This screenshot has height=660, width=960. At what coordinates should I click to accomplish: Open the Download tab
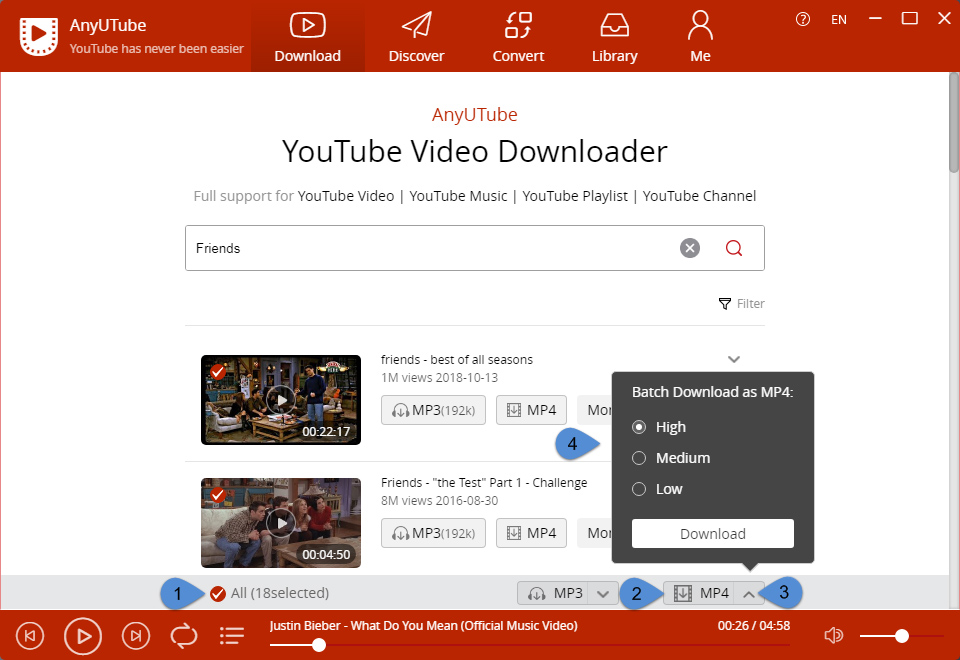click(307, 37)
